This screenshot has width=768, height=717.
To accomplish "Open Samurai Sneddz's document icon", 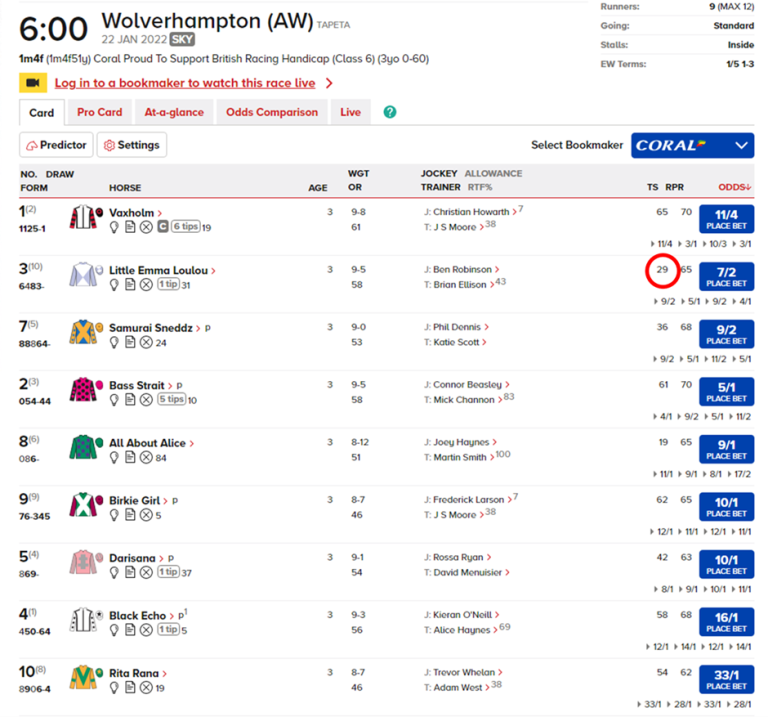I will 130,342.
